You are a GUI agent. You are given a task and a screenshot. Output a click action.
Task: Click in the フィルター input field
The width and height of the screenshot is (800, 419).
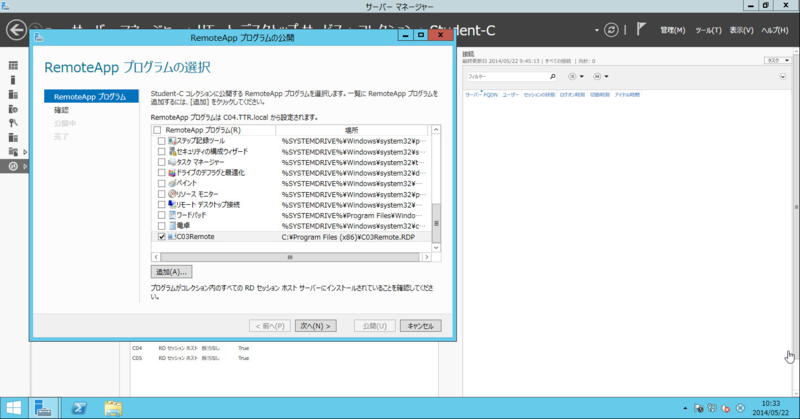(507, 77)
